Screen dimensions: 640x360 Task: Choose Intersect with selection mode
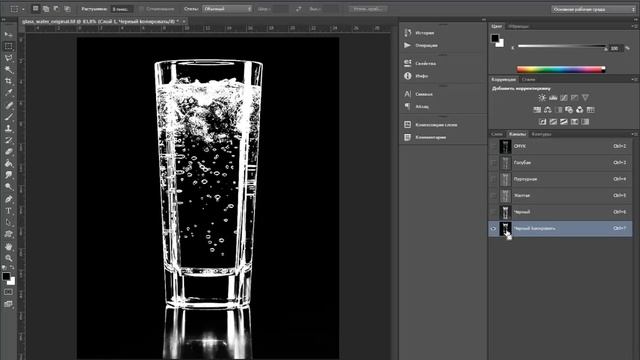pyautogui.click(x=67, y=9)
